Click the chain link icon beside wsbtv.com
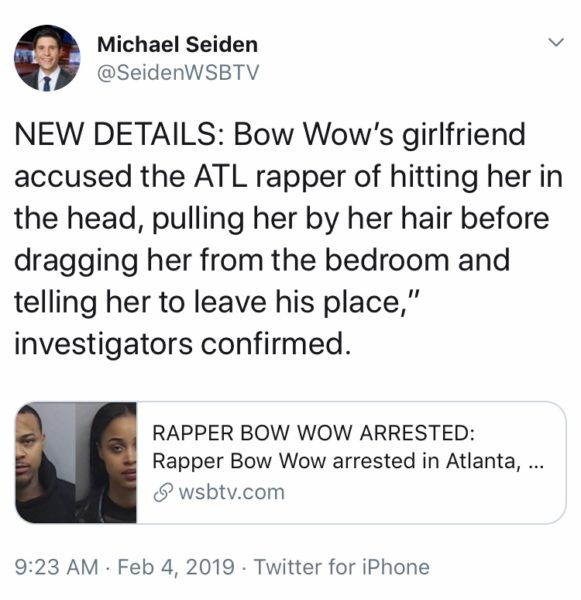This screenshot has height=600, width=581. point(162,492)
